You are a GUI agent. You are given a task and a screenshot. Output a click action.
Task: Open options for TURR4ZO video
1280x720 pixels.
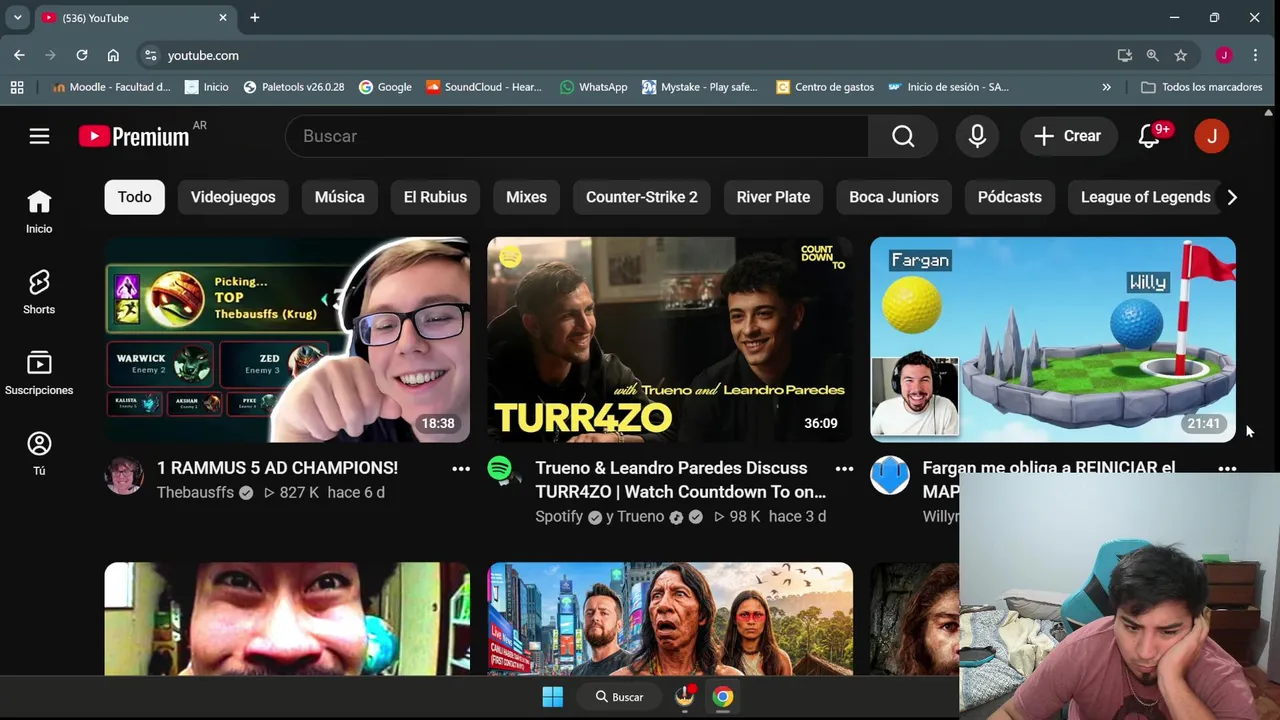844,468
